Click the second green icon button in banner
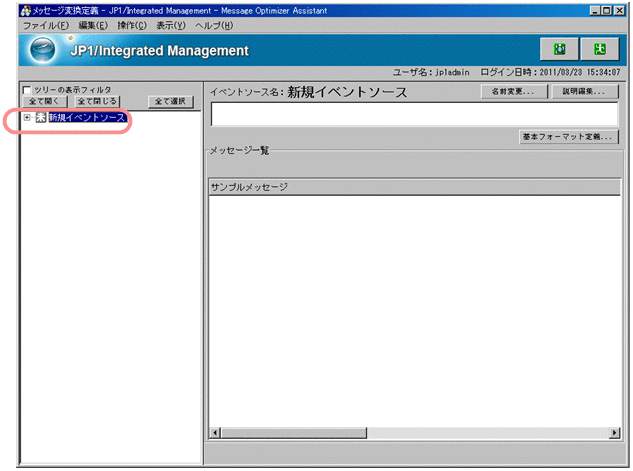 pyautogui.click(x=599, y=49)
